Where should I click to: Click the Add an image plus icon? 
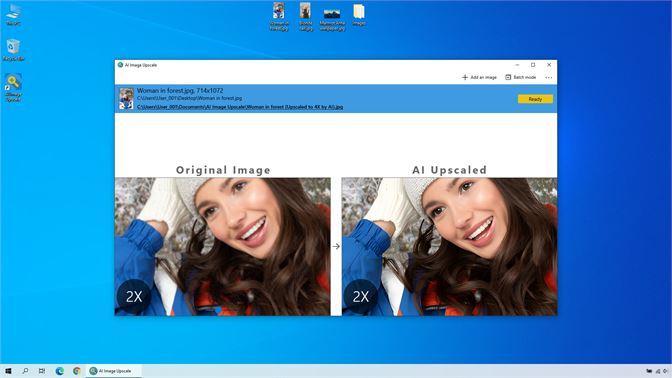(465, 78)
